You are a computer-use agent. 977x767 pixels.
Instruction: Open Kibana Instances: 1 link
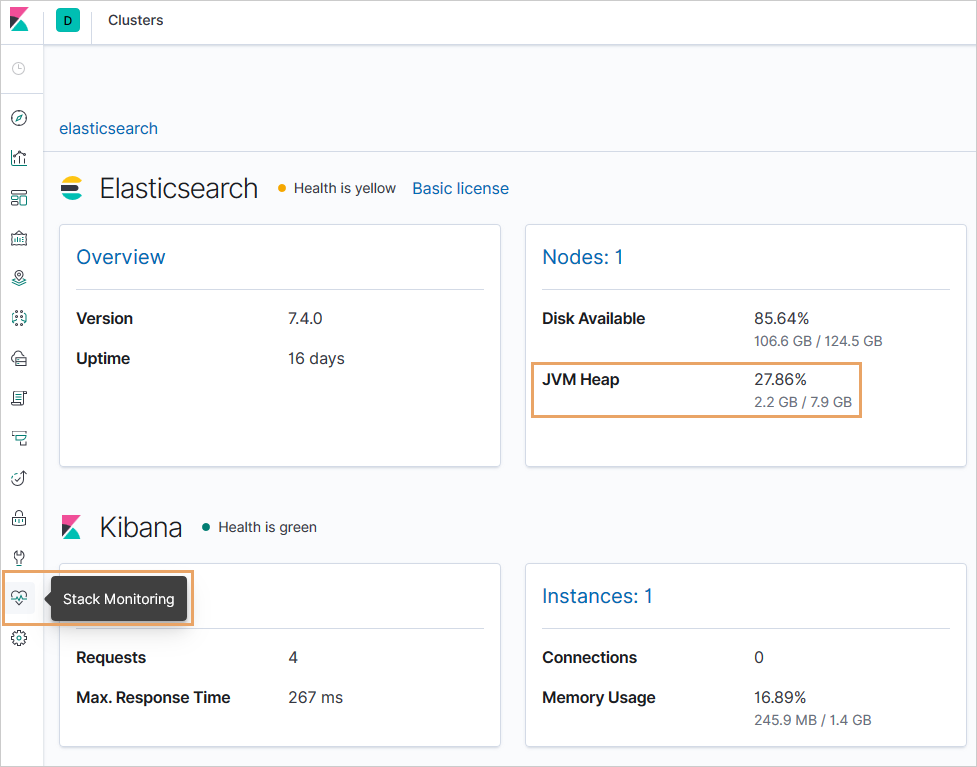597,596
